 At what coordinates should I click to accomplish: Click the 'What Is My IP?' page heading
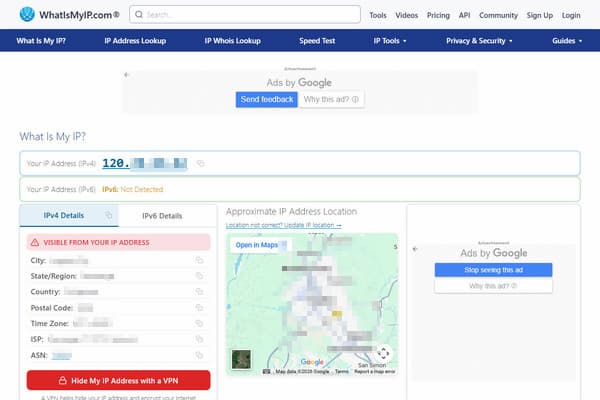pos(53,137)
